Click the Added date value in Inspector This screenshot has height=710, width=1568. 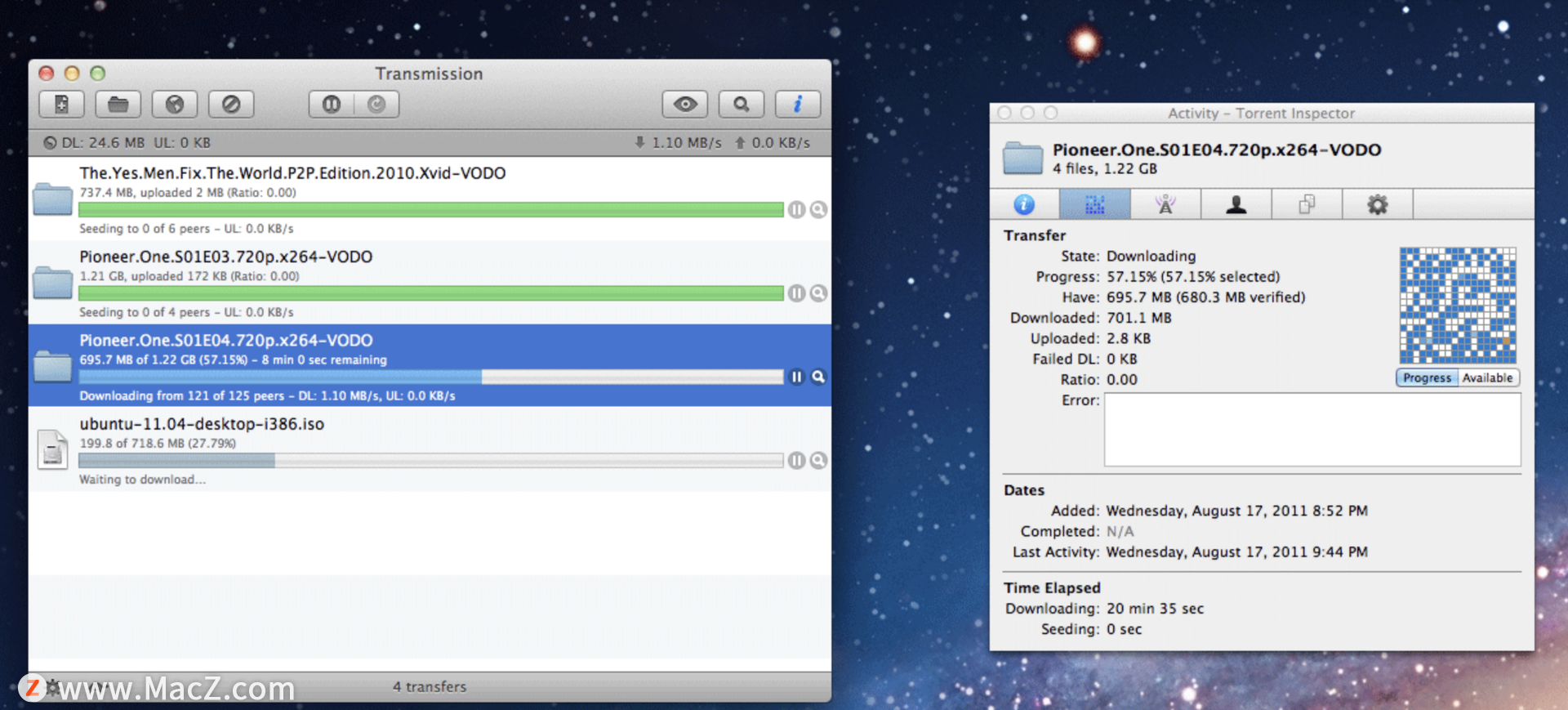coord(1237,511)
